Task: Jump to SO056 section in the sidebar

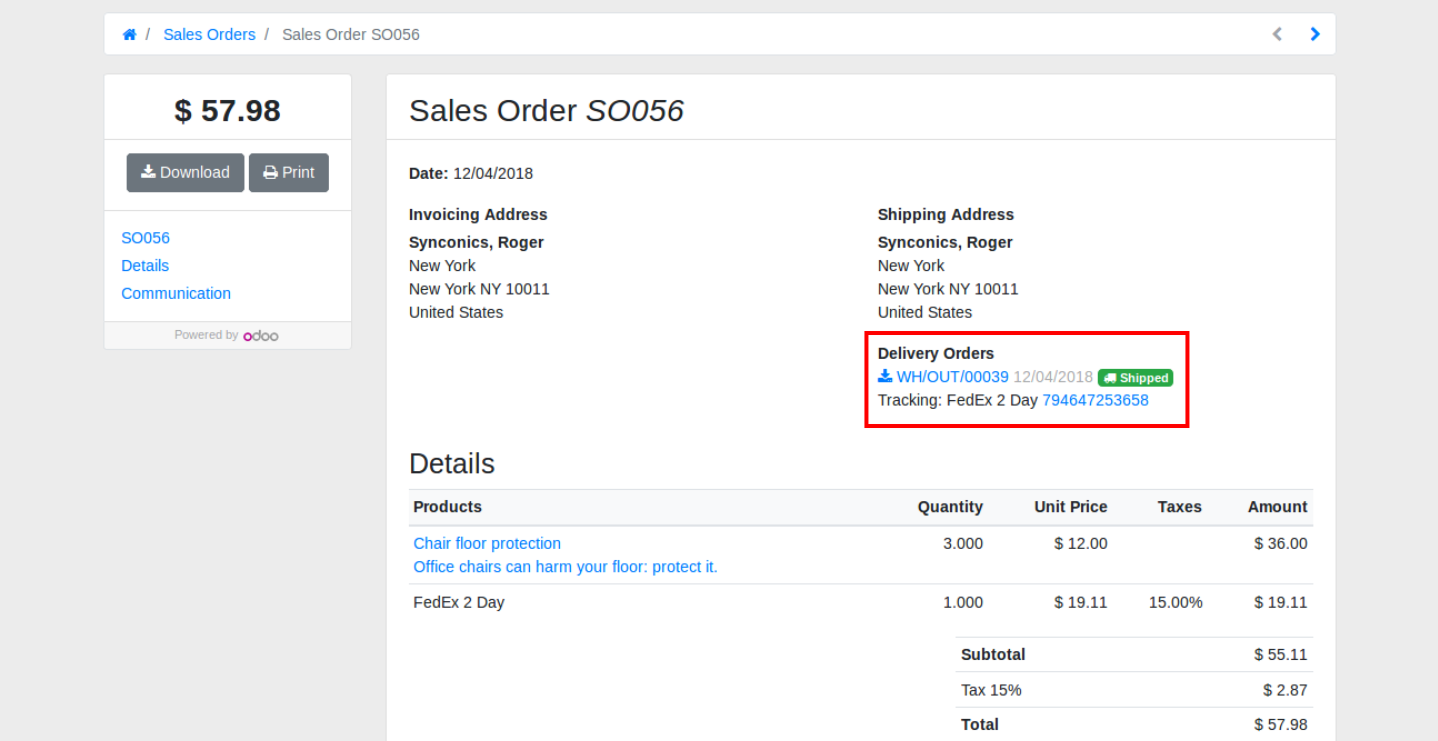Action: 145,238
